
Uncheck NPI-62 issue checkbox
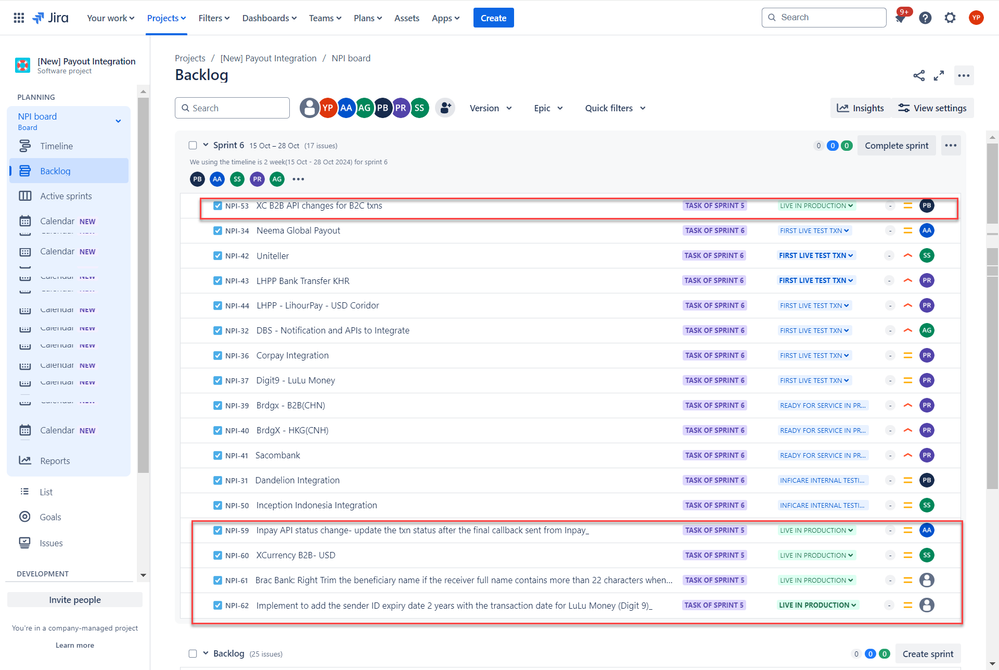(x=217, y=606)
